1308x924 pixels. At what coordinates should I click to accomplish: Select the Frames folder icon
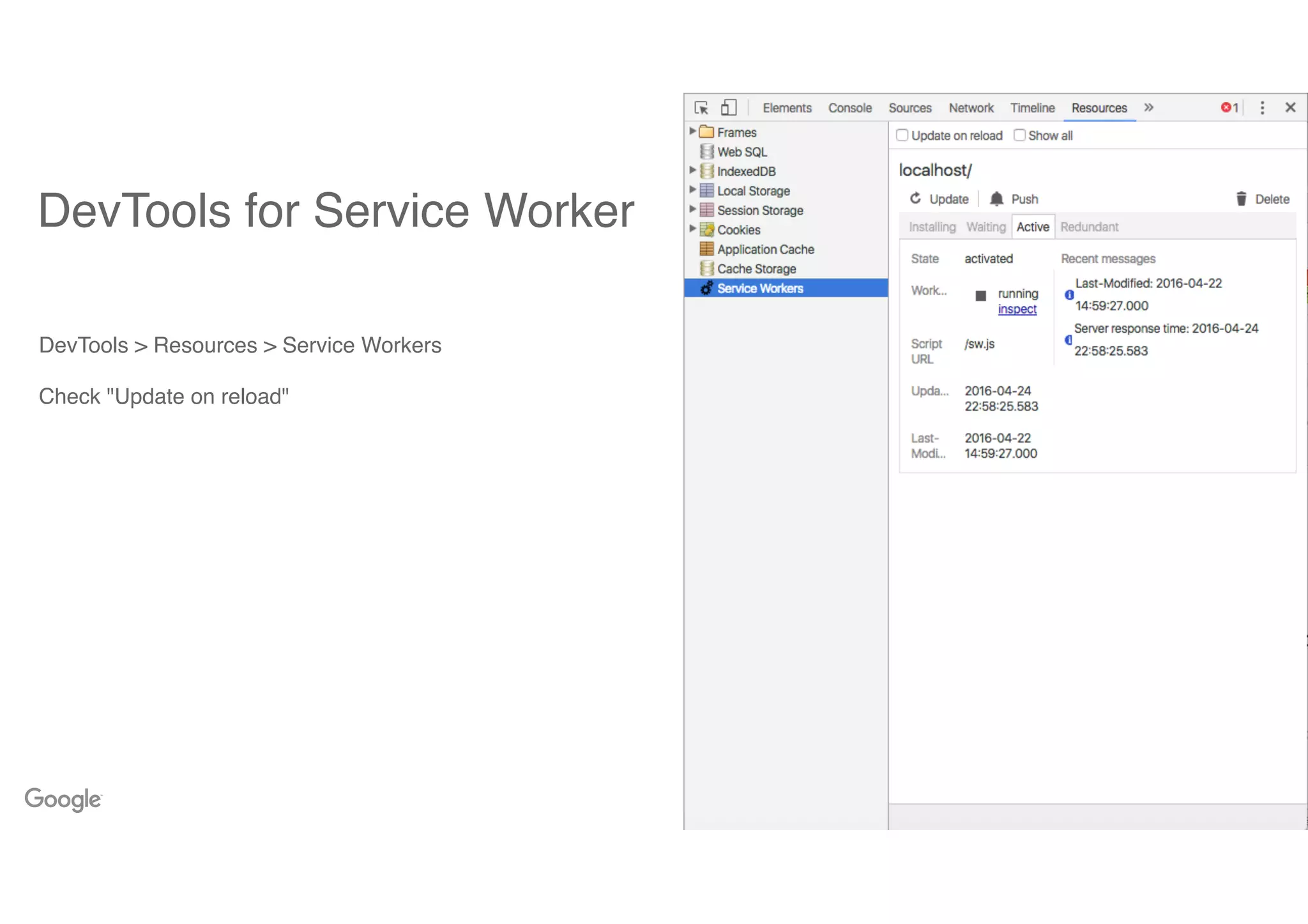tap(706, 132)
